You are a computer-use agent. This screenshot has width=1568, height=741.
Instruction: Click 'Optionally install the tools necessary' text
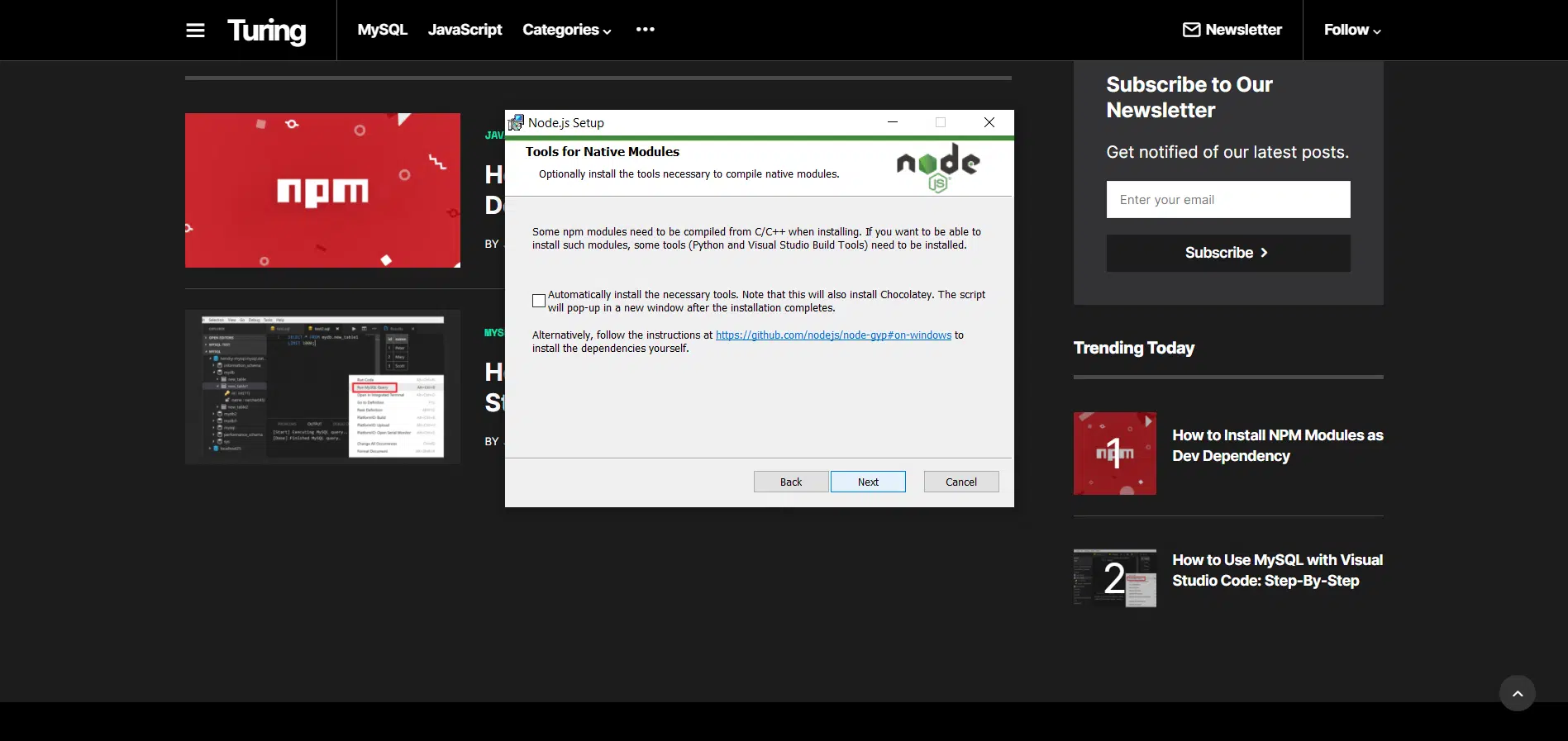[689, 174]
